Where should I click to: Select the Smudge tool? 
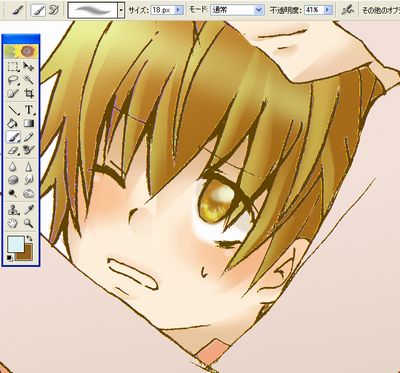[29, 180]
